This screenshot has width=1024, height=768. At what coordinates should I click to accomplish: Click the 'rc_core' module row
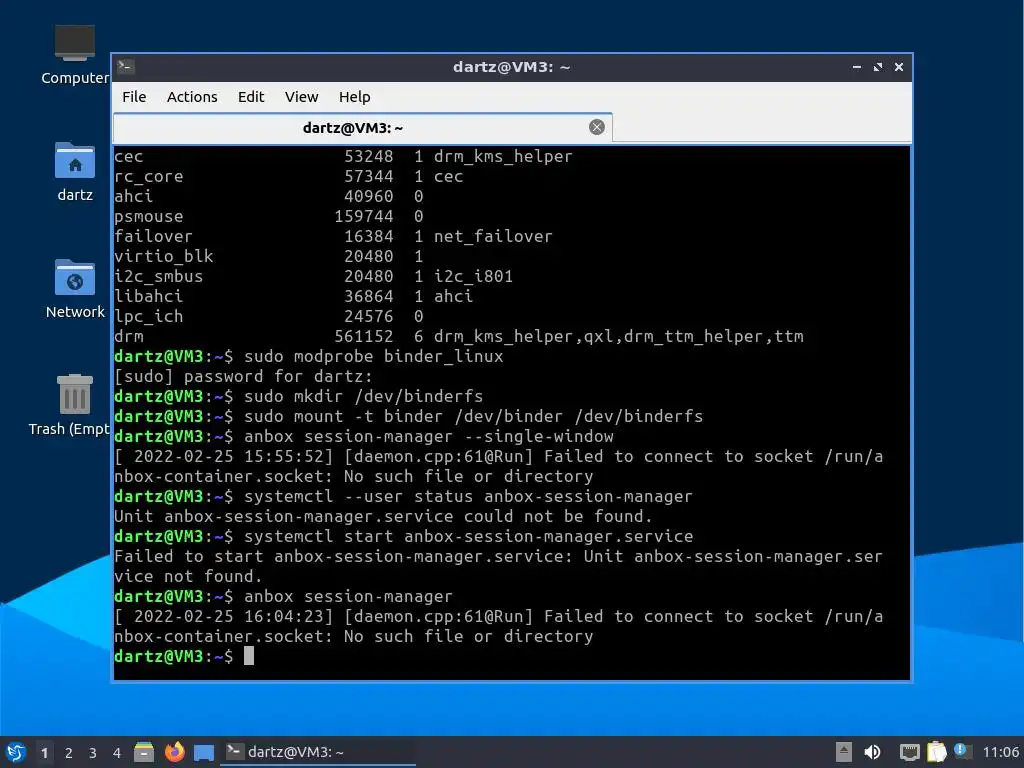pos(289,176)
